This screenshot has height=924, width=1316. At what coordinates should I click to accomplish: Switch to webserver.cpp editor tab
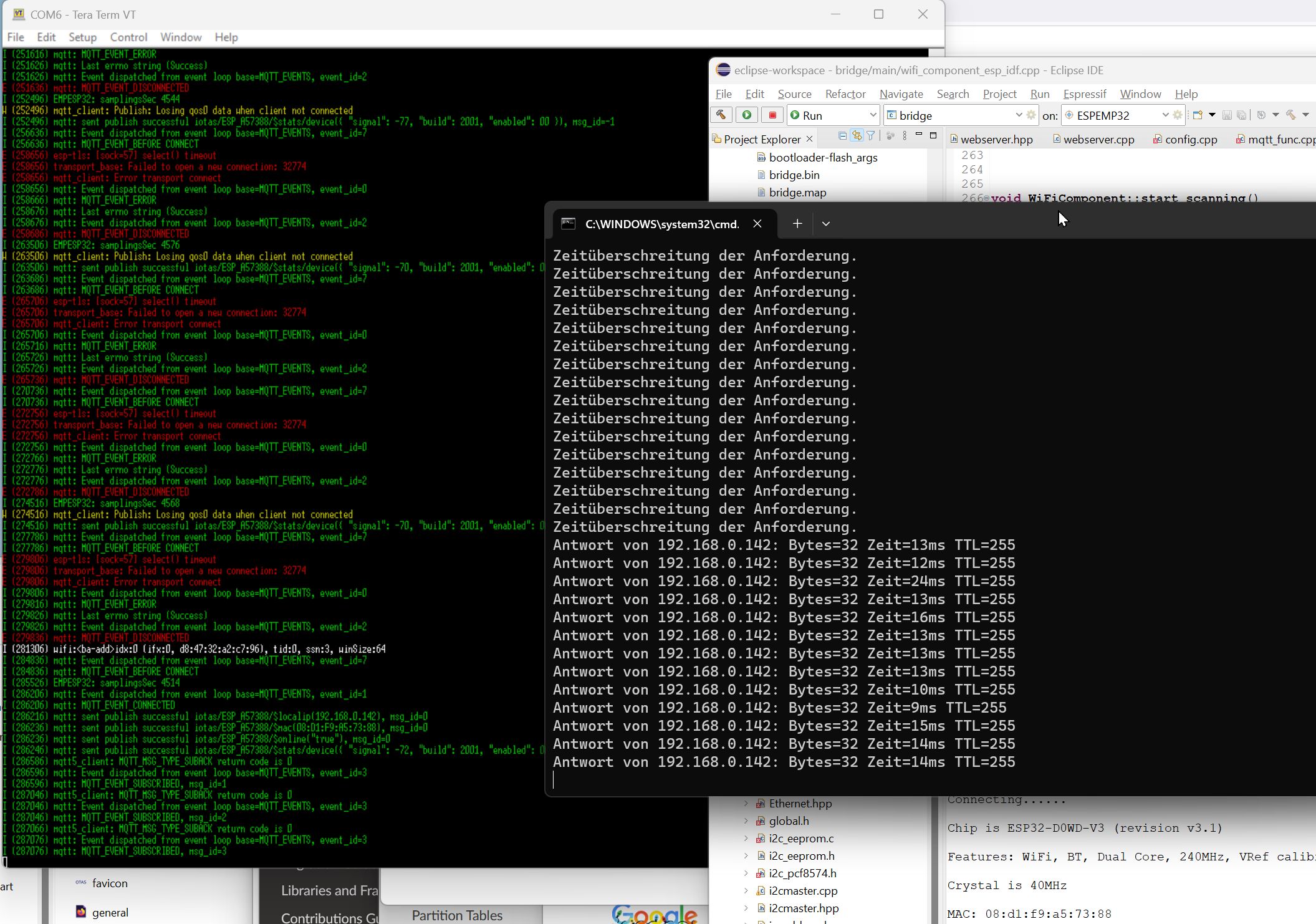pyautogui.click(x=1093, y=139)
